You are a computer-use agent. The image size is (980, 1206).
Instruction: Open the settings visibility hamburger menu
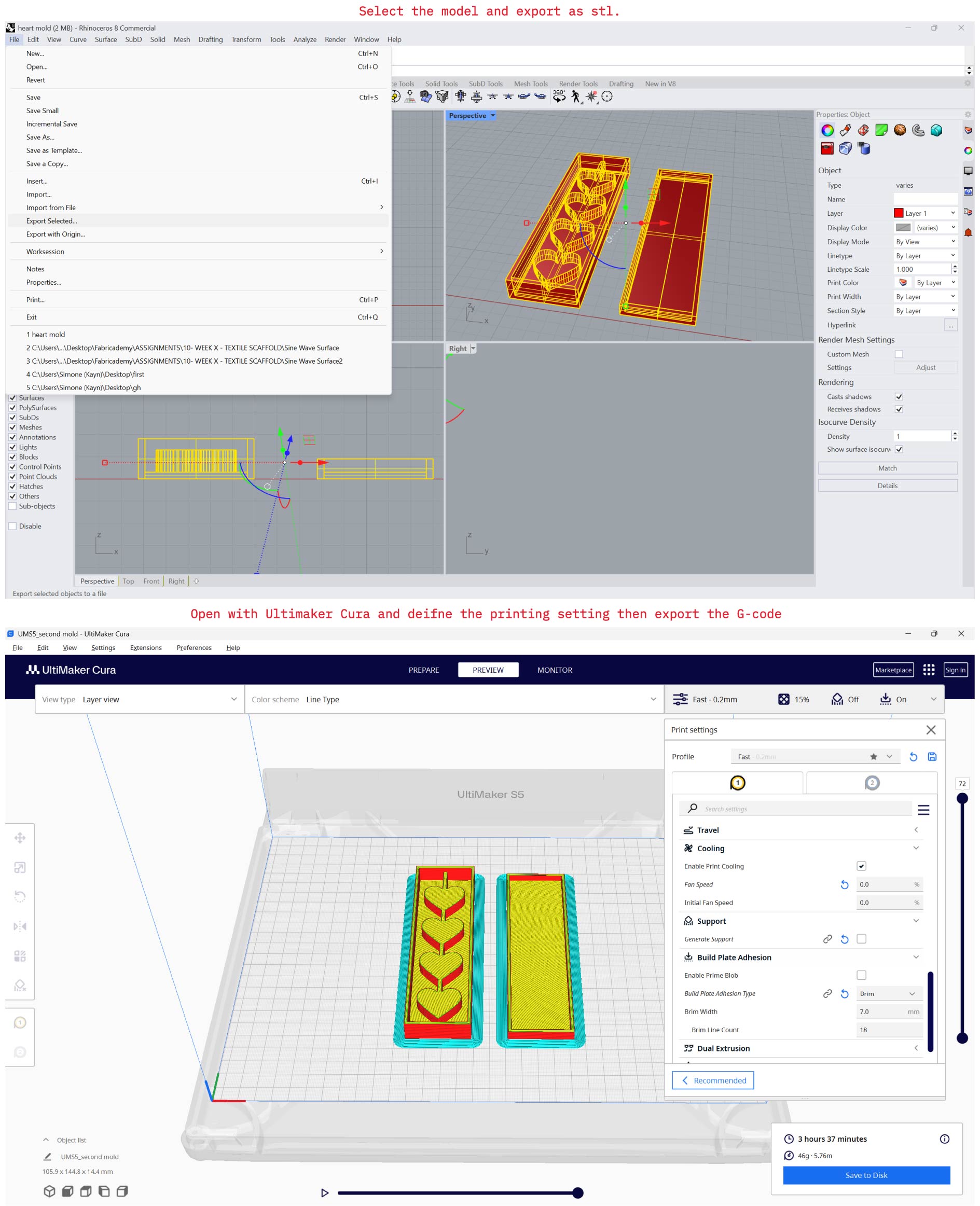(x=923, y=810)
